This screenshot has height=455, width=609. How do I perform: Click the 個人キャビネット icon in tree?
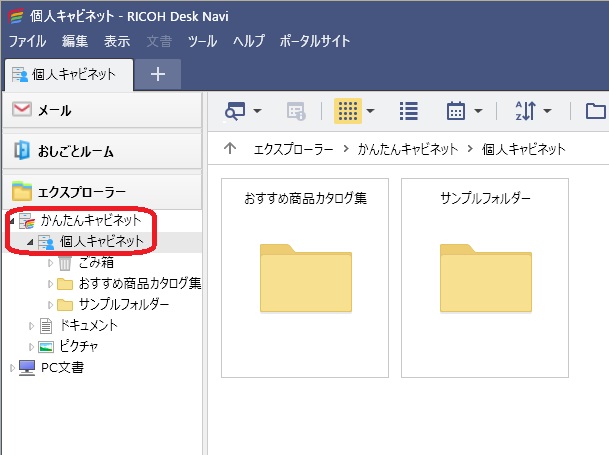tap(46, 242)
